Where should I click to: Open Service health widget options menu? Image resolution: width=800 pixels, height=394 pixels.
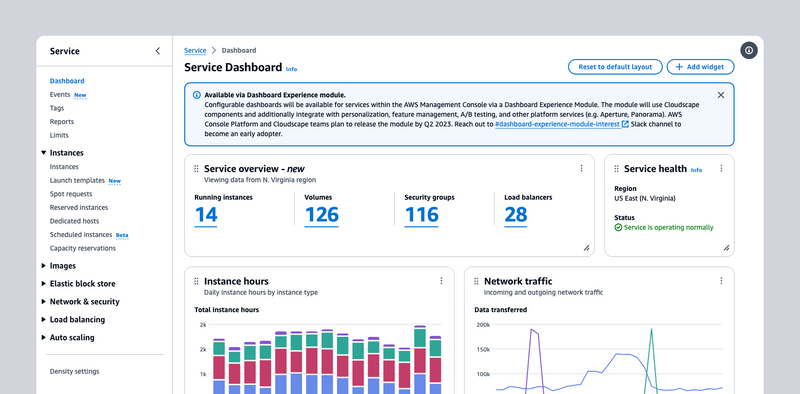tap(721, 168)
